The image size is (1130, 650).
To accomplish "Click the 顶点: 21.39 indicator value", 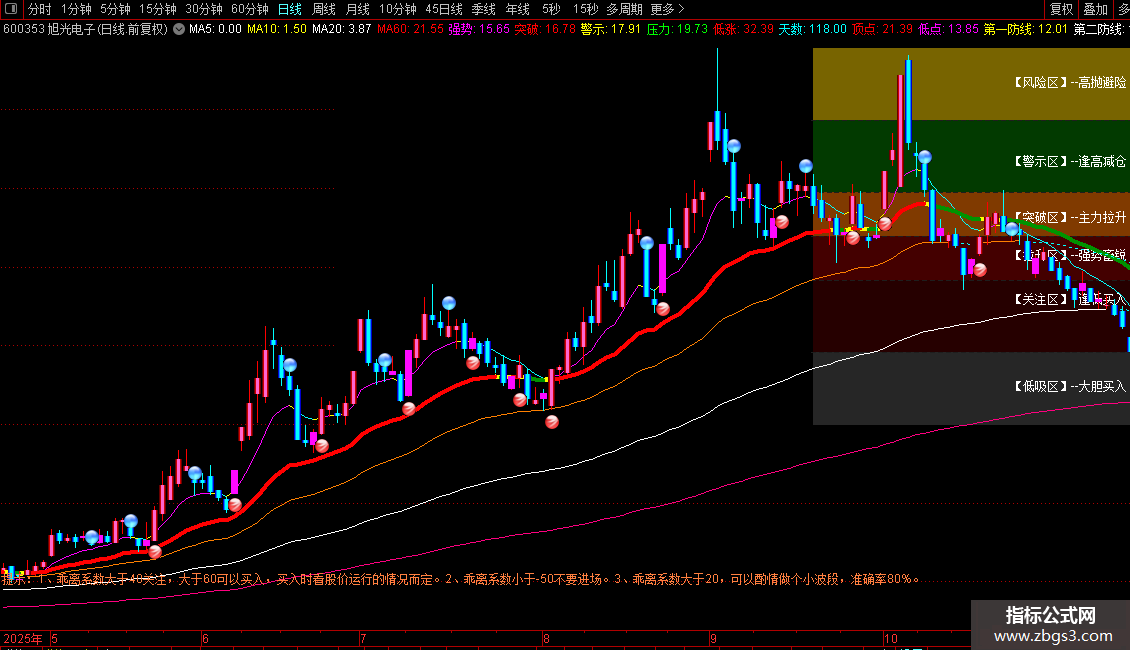I will (882, 30).
